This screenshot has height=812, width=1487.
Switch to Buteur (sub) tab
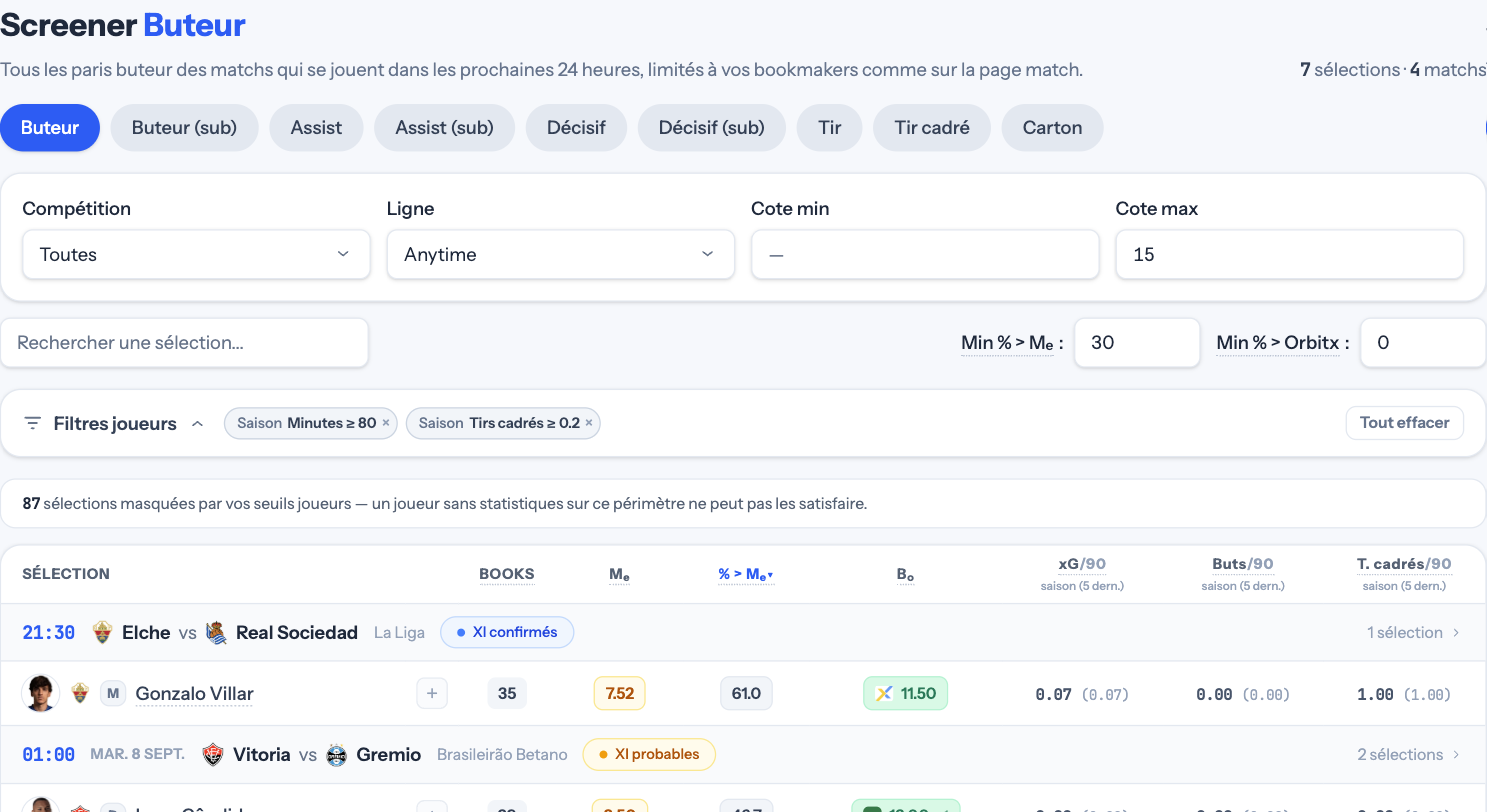184,128
